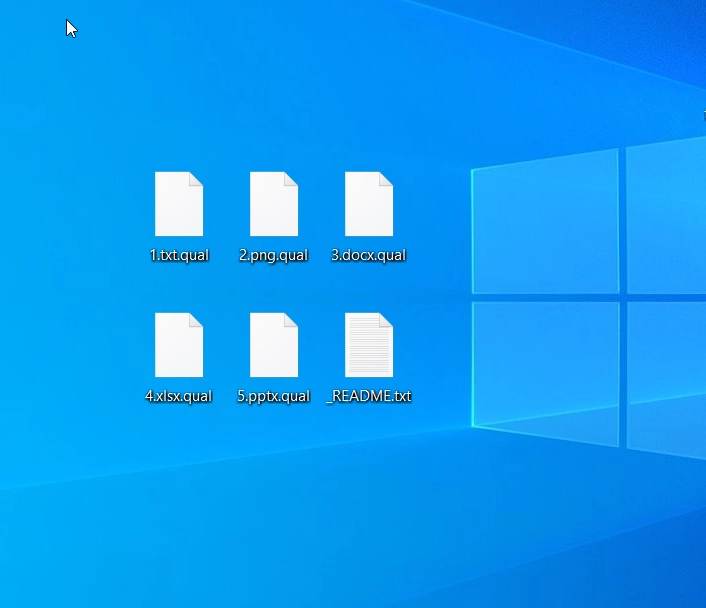Click the "4.xlsx.qual" filename label
This screenshot has height=608, width=706.
tap(179, 396)
